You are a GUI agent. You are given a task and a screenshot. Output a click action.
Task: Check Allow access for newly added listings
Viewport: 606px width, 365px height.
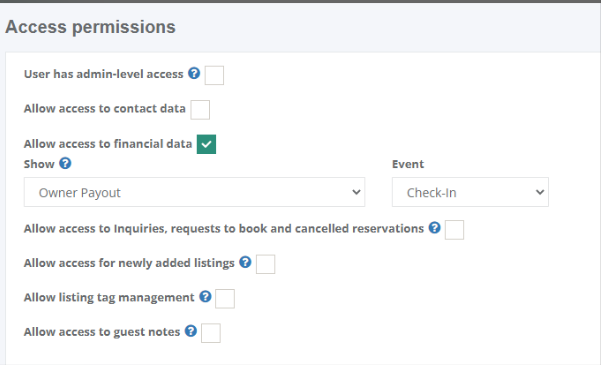click(x=266, y=264)
